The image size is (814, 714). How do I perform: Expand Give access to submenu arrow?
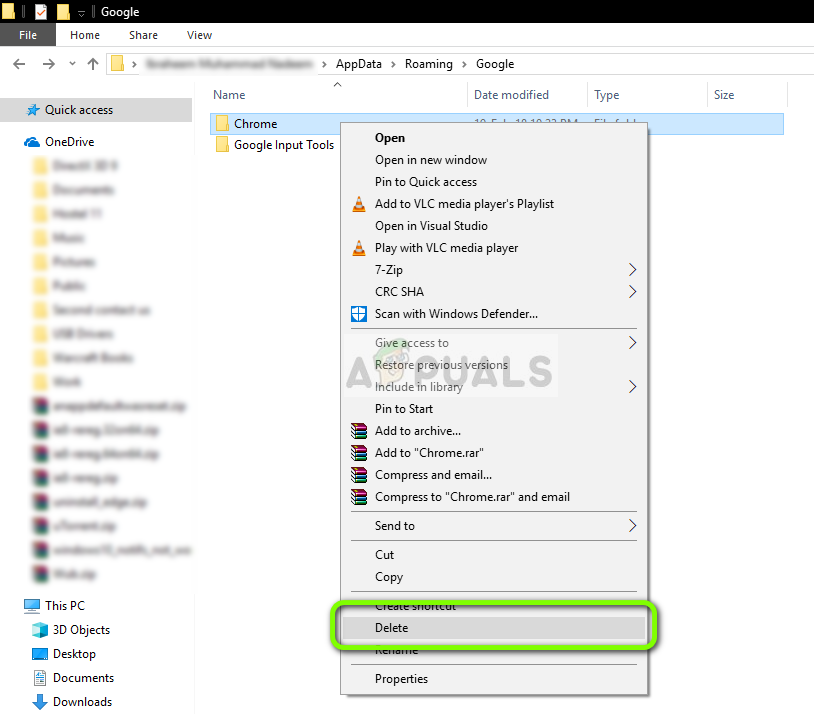coord(632,343)
